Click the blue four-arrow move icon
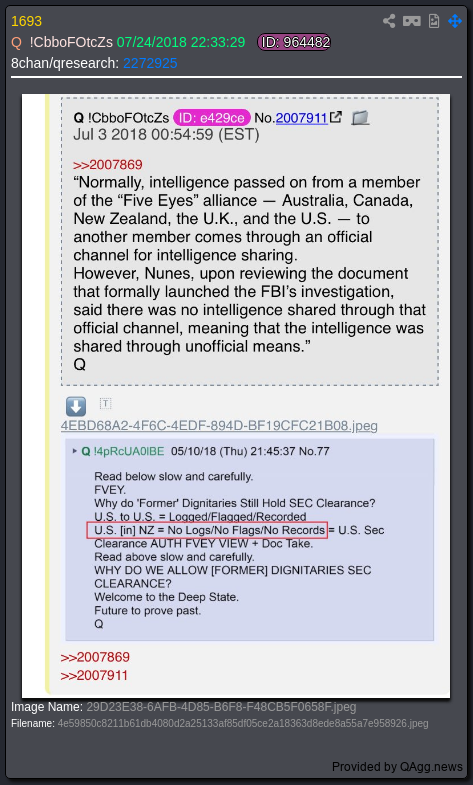The image size is (473, 785). pyautogui.click(x=455, y=21)
